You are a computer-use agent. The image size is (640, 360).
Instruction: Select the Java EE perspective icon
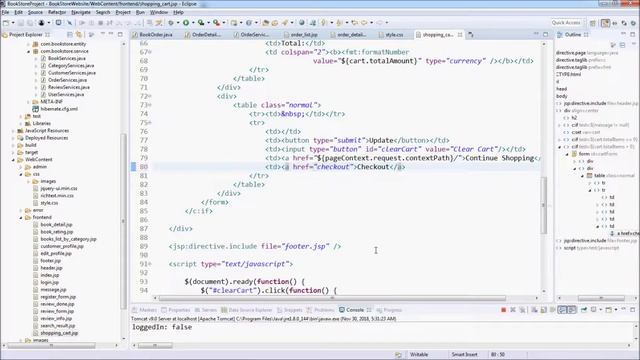(605, 23)
